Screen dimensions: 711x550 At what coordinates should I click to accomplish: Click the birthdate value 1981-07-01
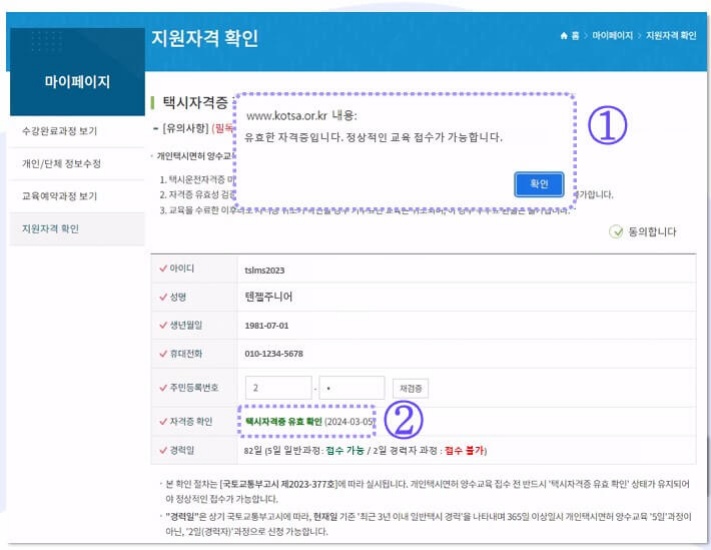266,326
